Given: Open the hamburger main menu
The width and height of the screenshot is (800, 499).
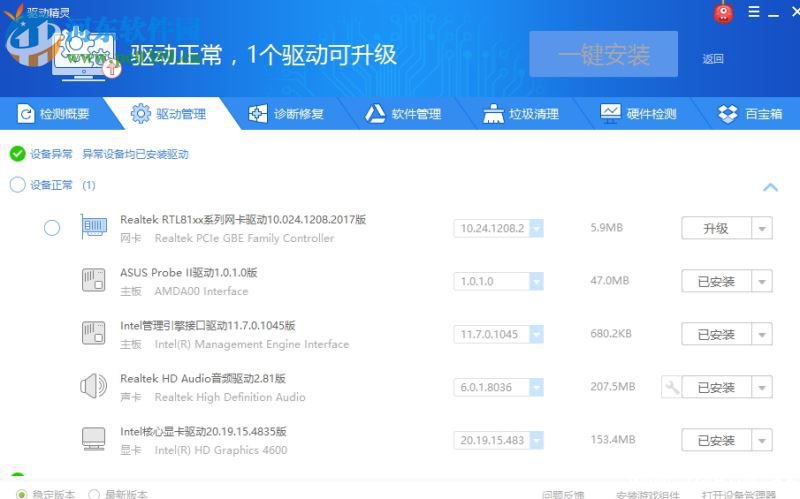Looking at the screenshot, I should tap(754, 11).
